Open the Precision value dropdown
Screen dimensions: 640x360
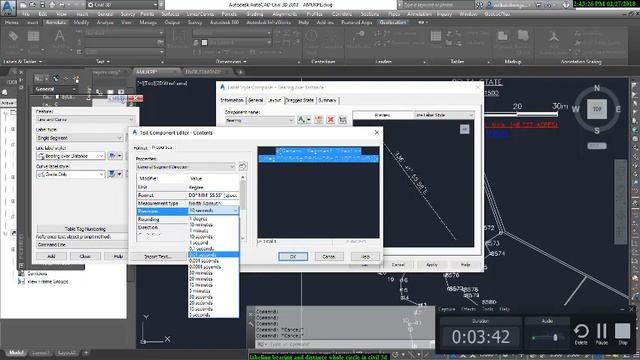pos(236,211)
